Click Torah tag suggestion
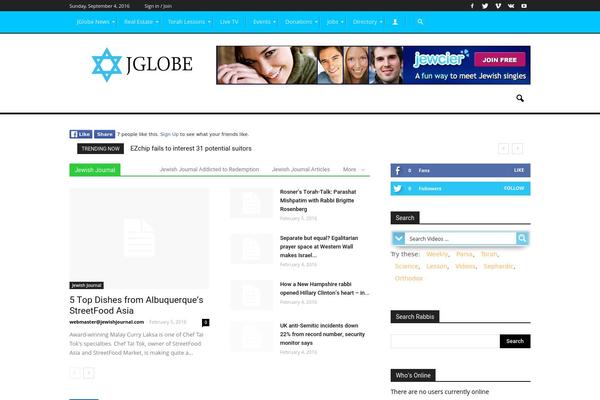The height and width of the screenshot is (400, 600). pos(489,254)
